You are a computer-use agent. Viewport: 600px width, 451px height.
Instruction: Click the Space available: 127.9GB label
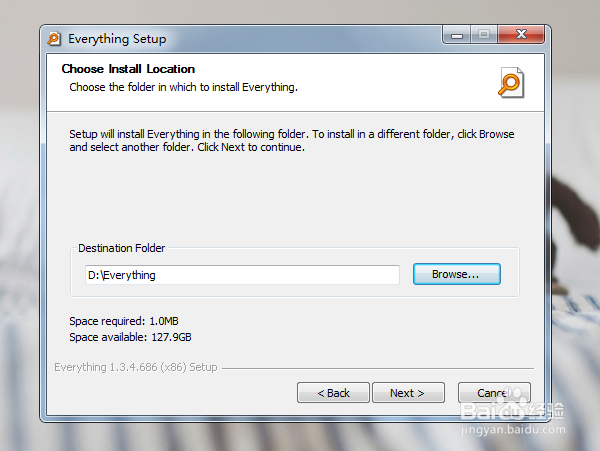[130, 337]
